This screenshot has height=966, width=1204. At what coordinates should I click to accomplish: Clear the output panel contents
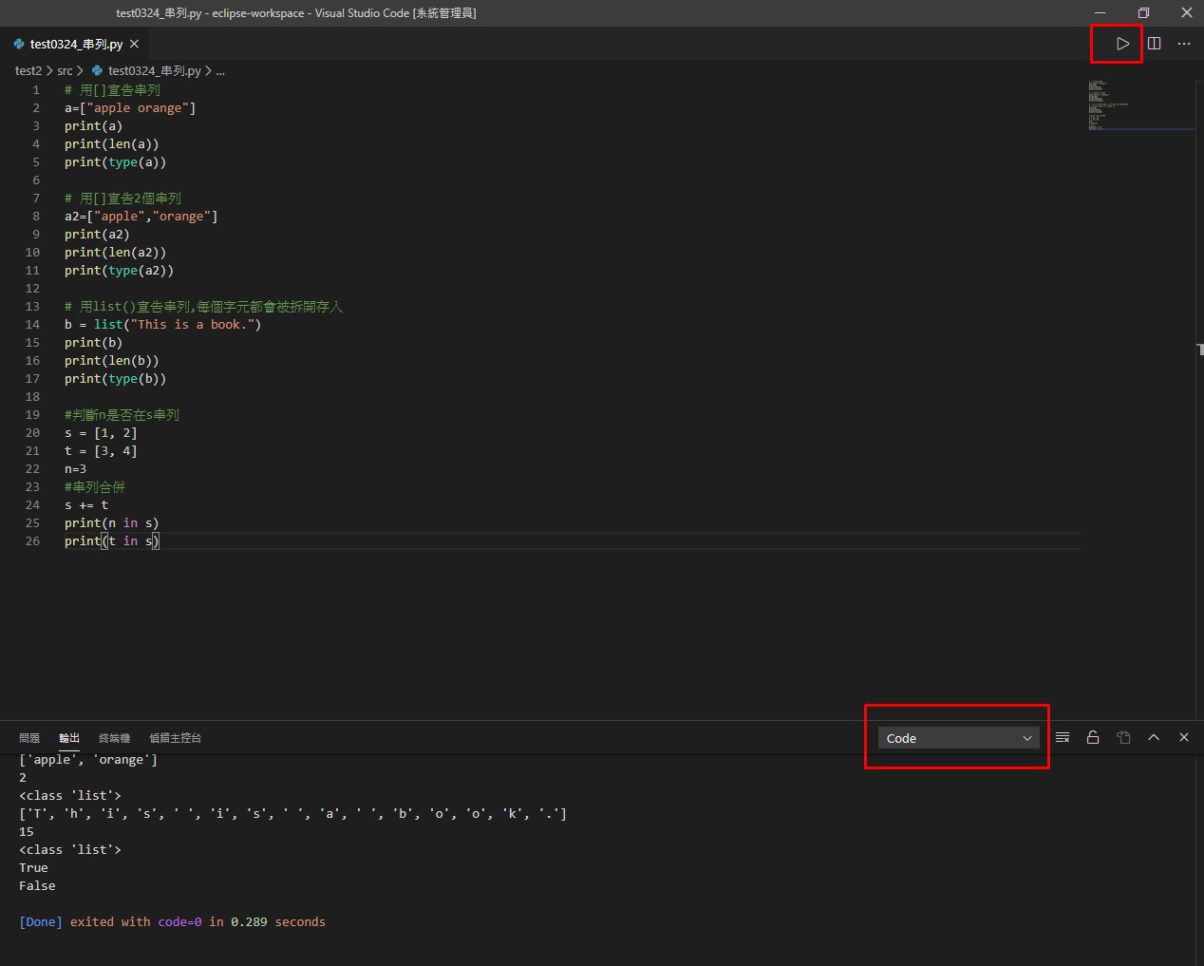1063,738
